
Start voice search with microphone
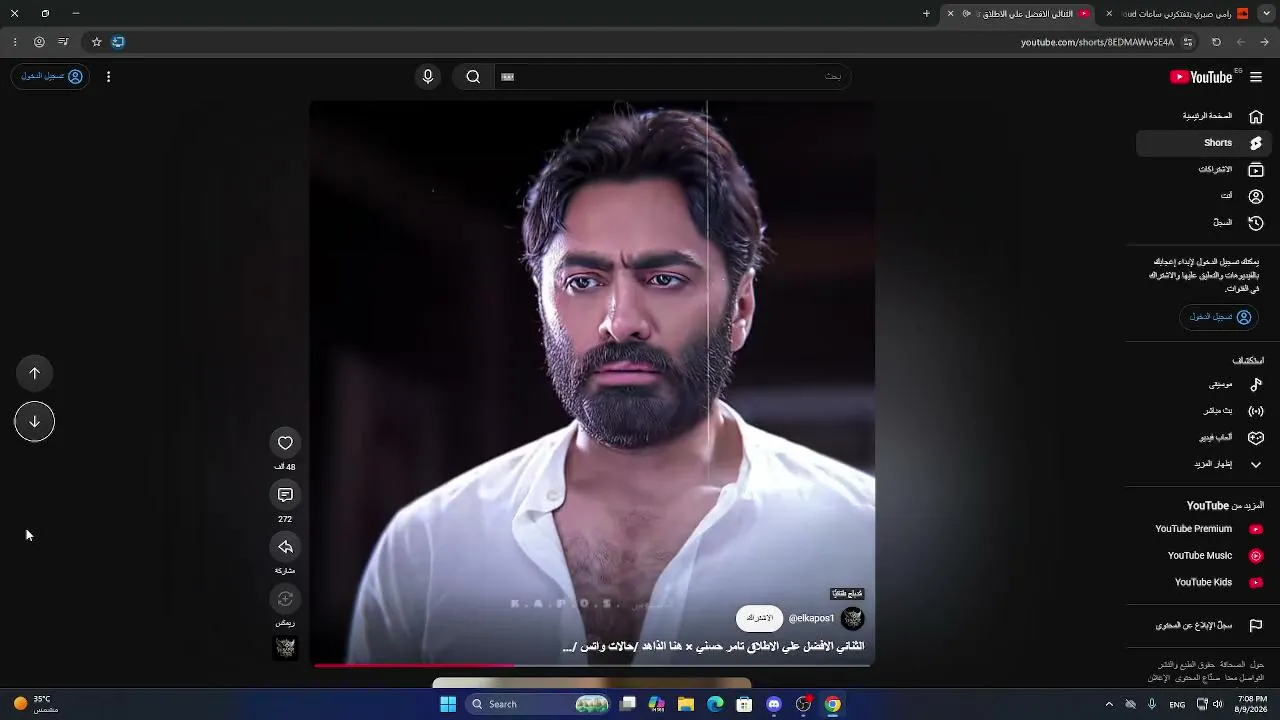(x=428, y=77)
